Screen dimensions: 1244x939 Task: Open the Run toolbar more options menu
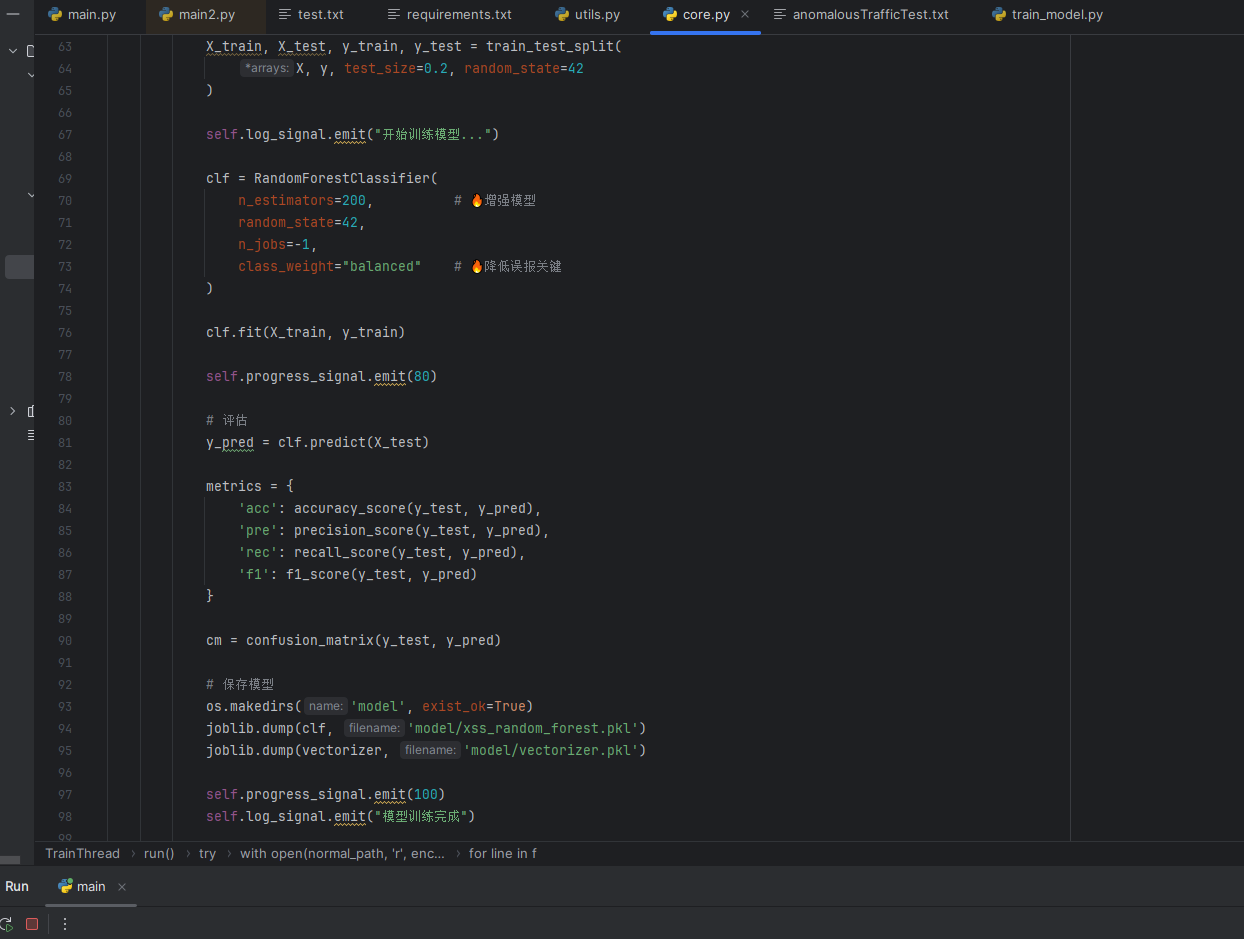point(65,924)
